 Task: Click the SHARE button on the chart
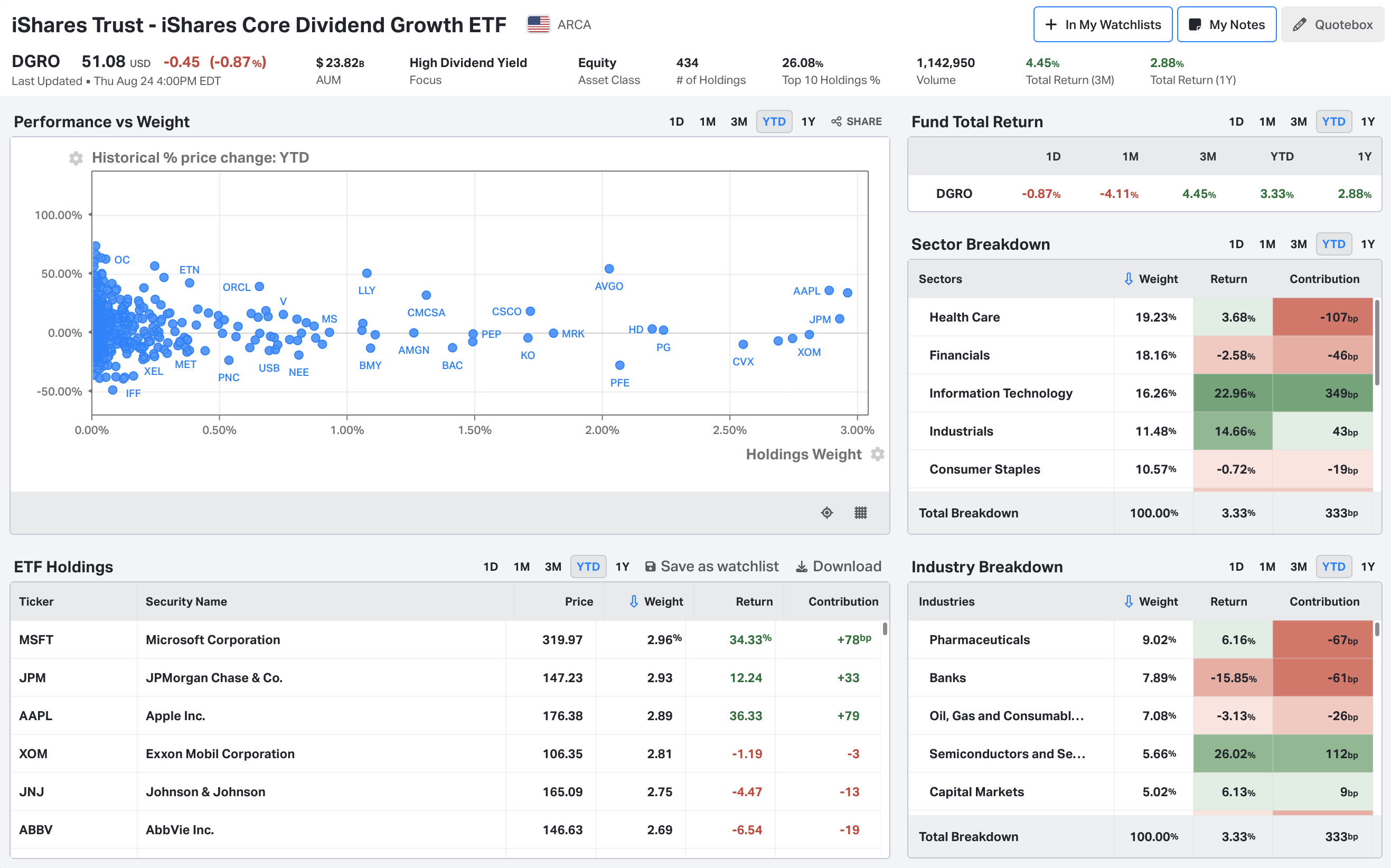click(856, 122)
